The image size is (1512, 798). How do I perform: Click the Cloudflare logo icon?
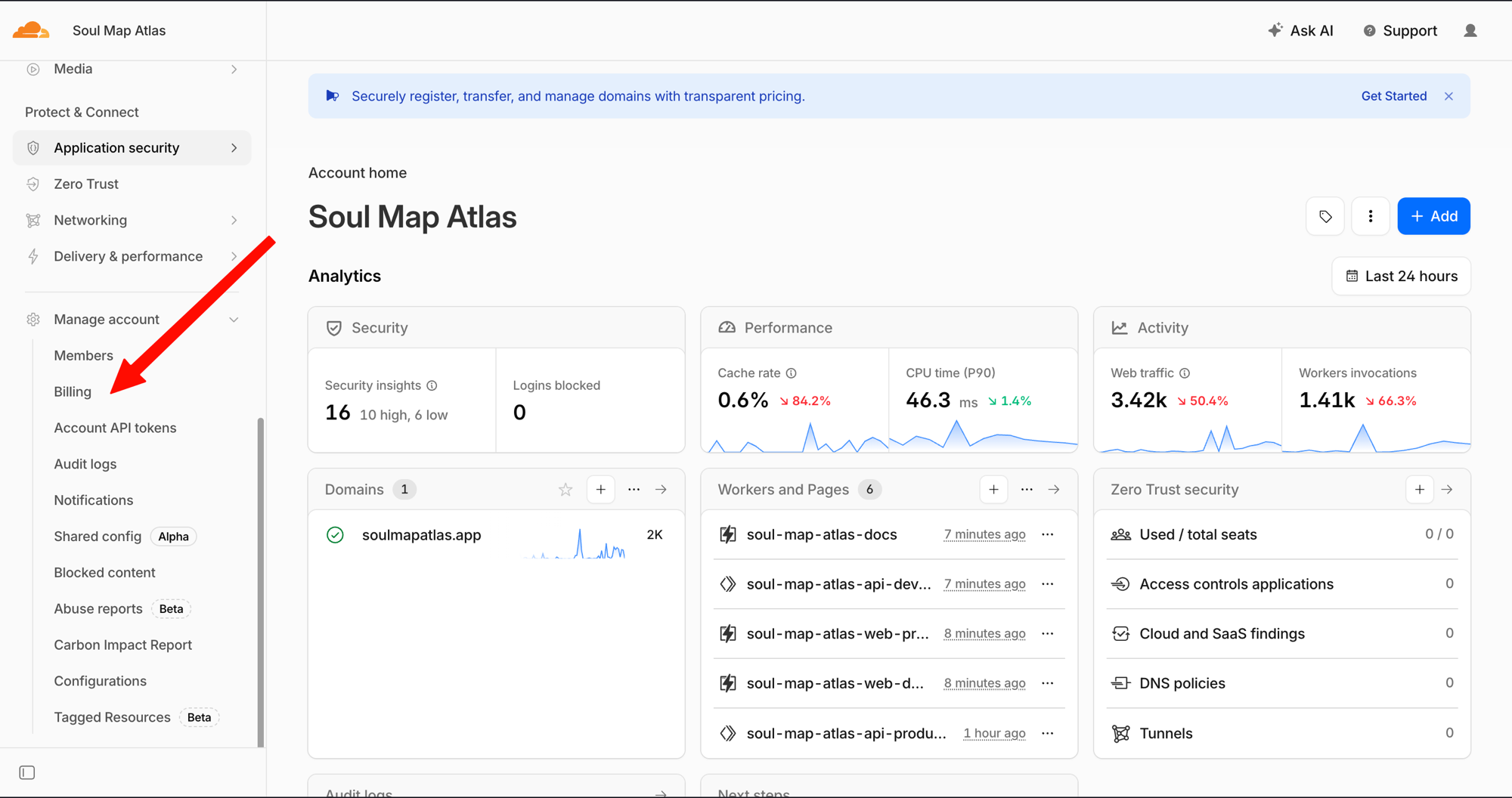pyautogui.click(x=31, y=30)
